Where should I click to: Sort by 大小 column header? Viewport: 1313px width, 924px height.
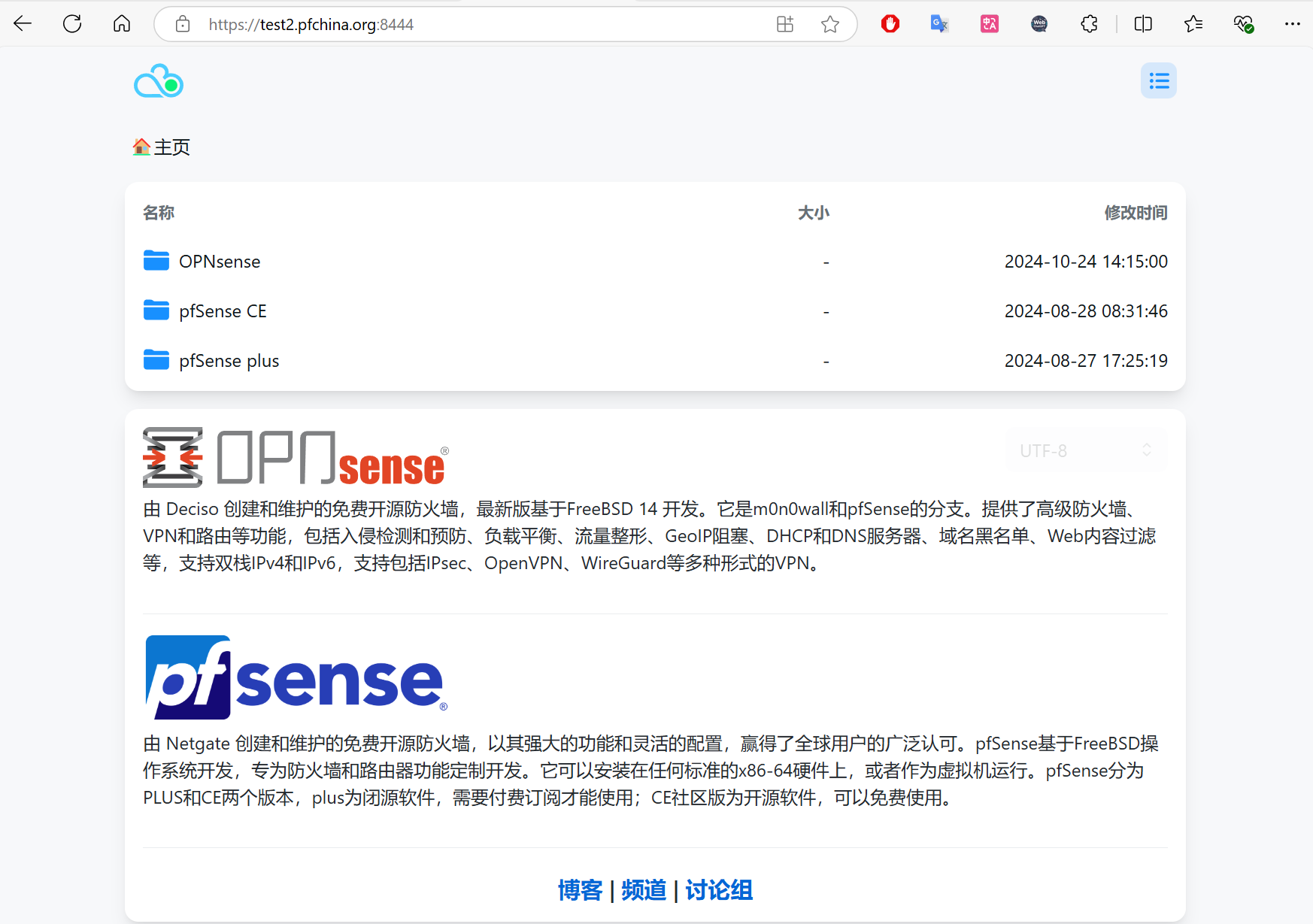click(813, 213)
